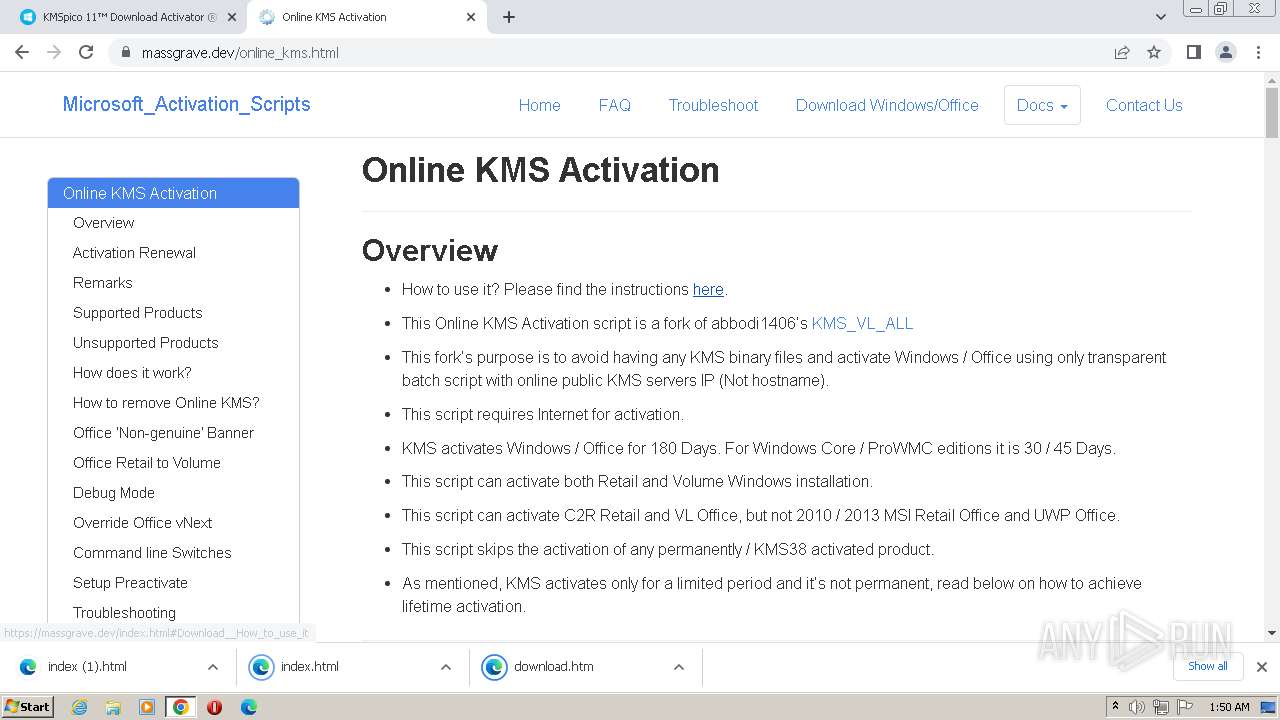View site information lock icon
The width and height of the screenshot is (1280, 720).
click(x=125, y=52)
